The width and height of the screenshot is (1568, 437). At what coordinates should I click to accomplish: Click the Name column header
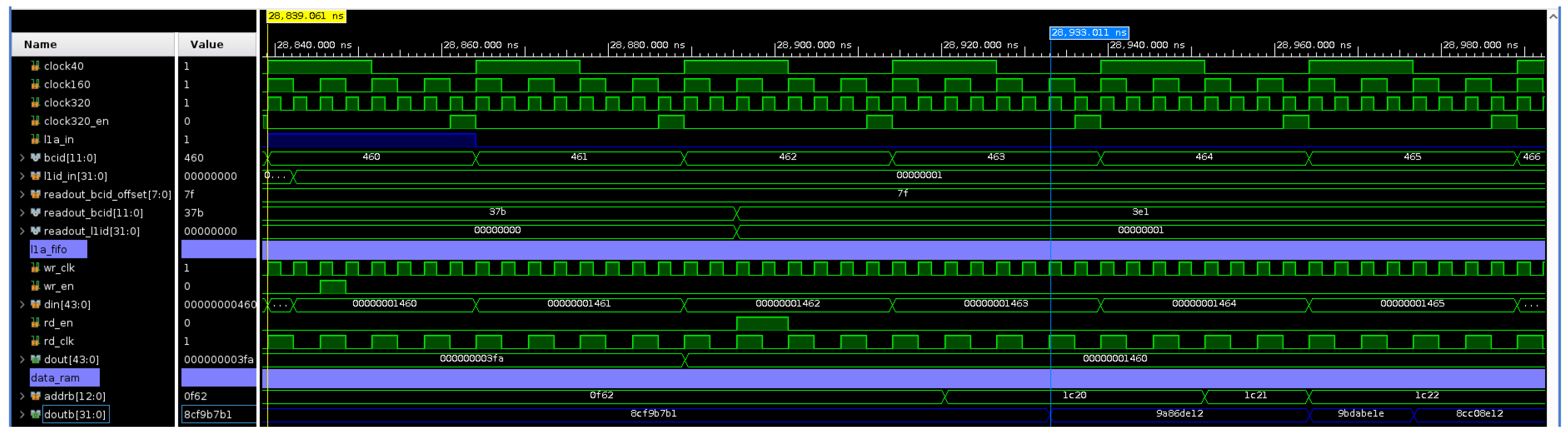[40, 44]
